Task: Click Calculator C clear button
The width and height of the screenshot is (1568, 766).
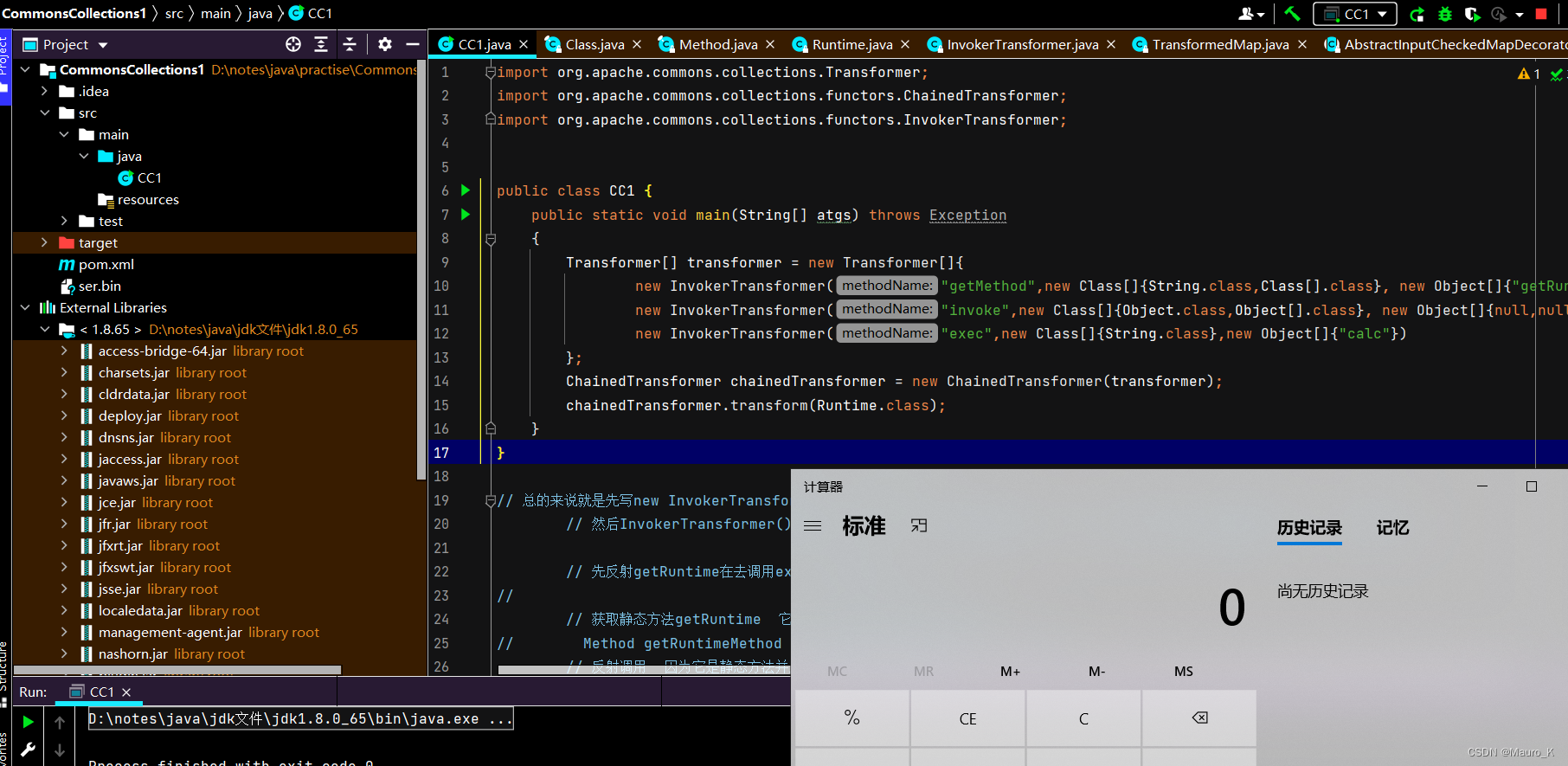Action: pos(1083,718)
